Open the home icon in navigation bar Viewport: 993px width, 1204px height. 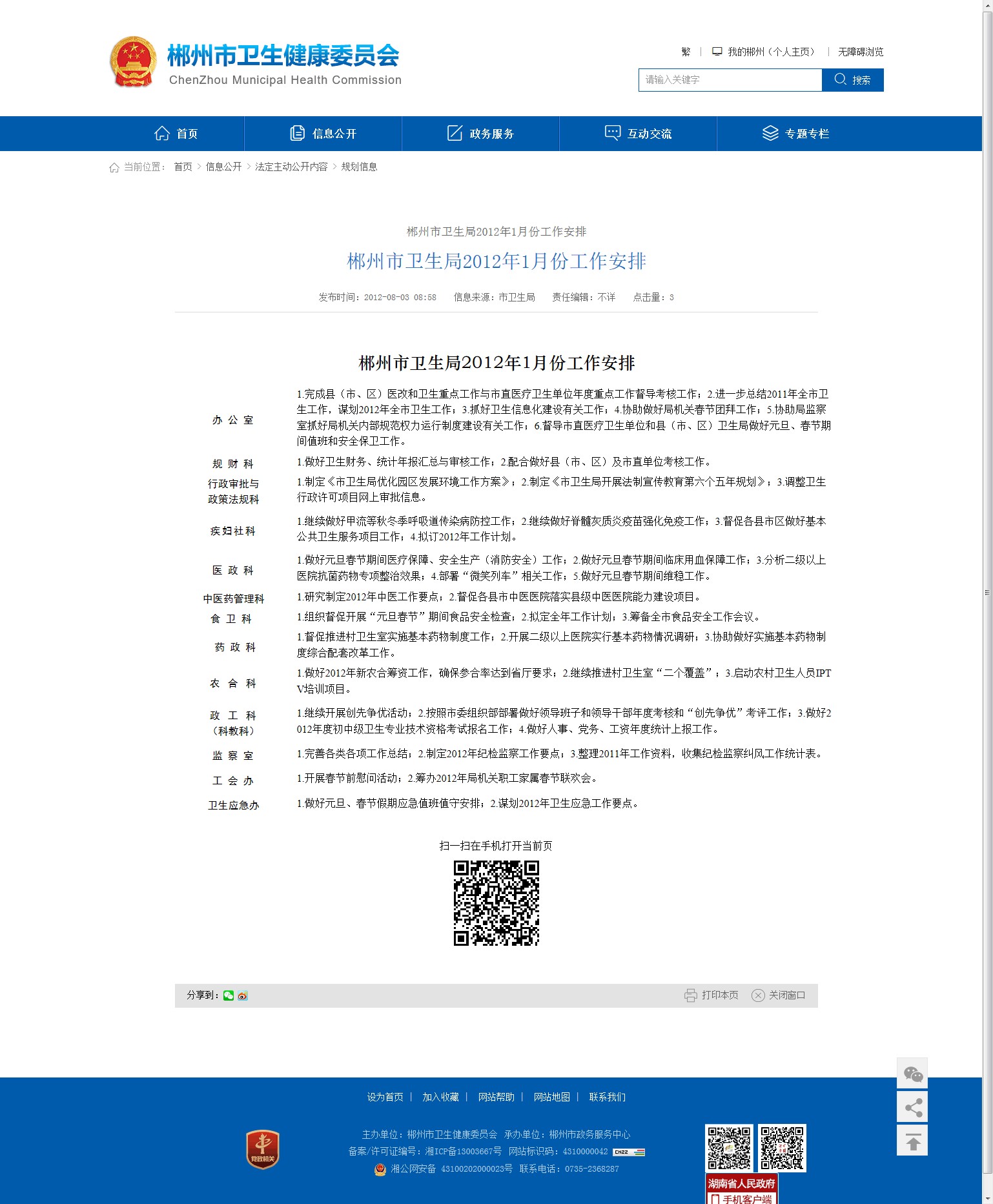point(161,133)
